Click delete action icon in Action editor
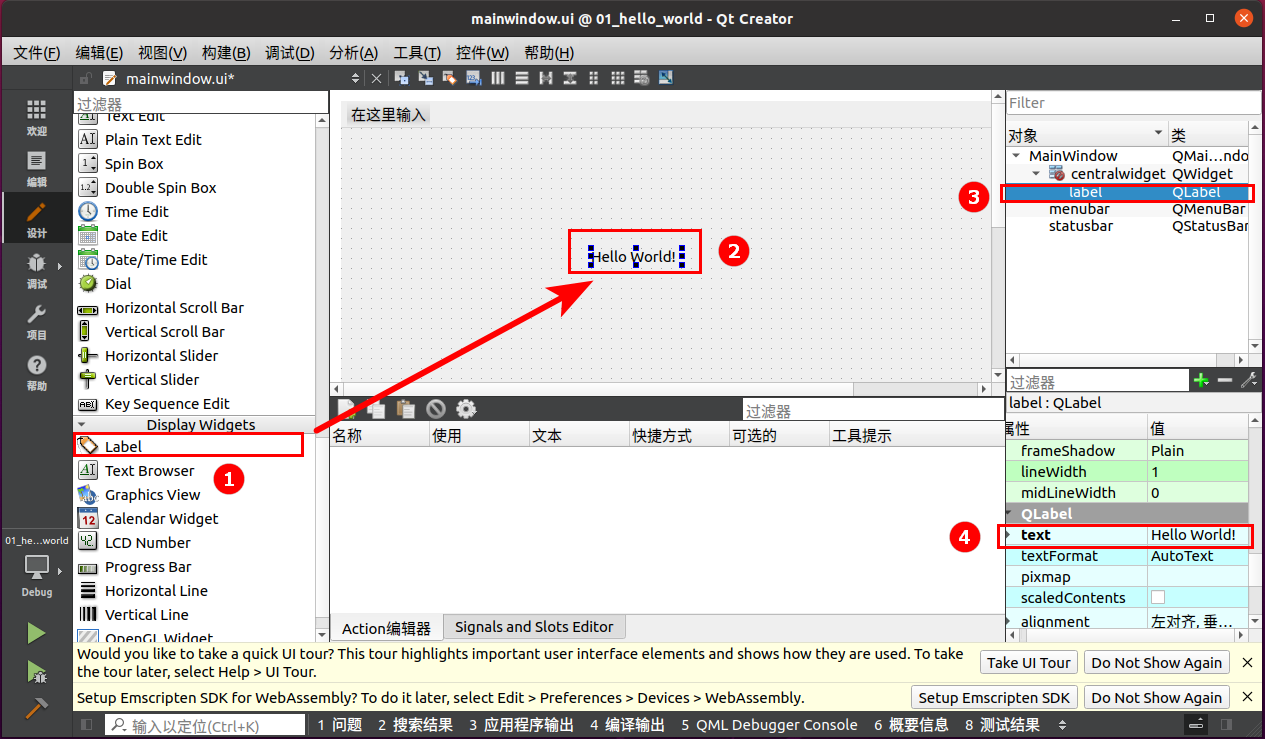Image resolution: width=1265 pixels, height=739 pixels. (x=436, y=409)
